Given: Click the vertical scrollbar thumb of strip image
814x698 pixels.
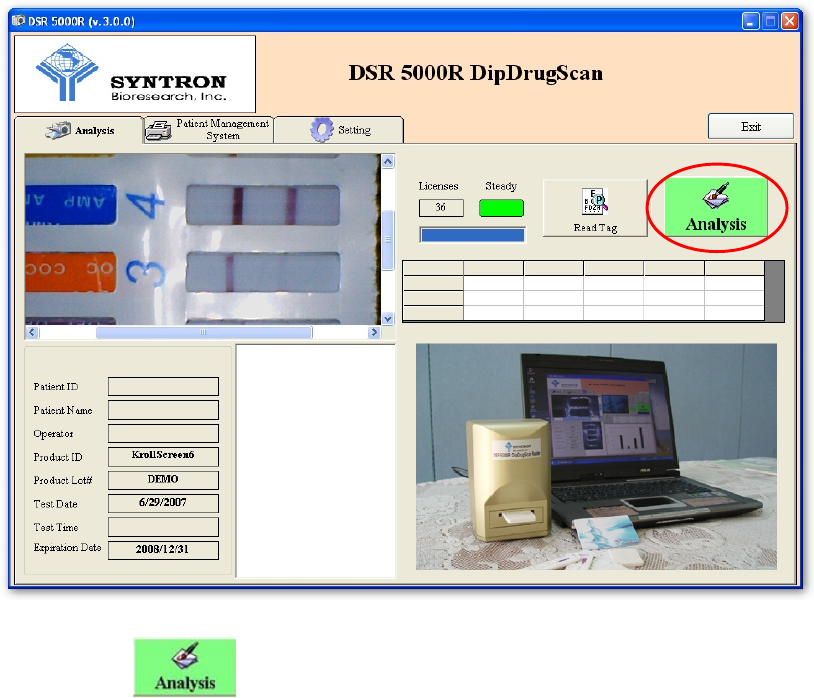Looking at the screenshot, I should pyautogui.click(x=388, y=240).
